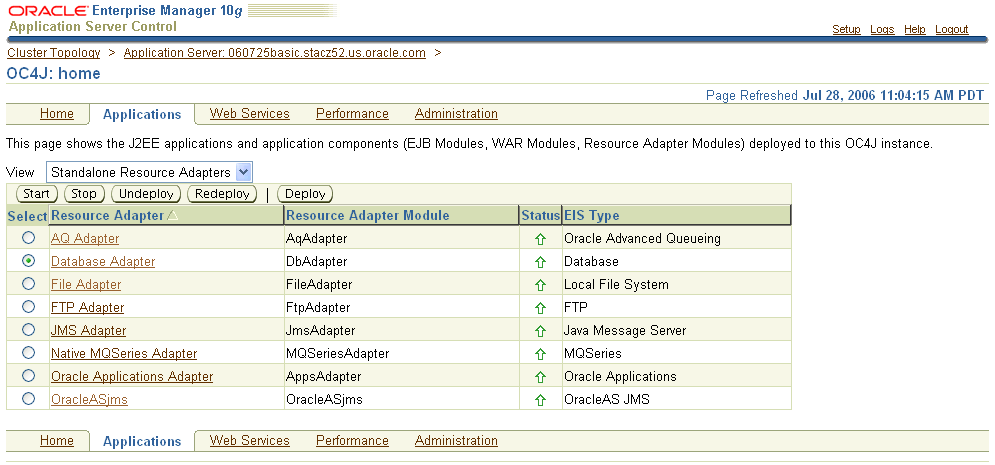
Task: Open the Native MQSeries Adapter link
Action: [124, 353]
